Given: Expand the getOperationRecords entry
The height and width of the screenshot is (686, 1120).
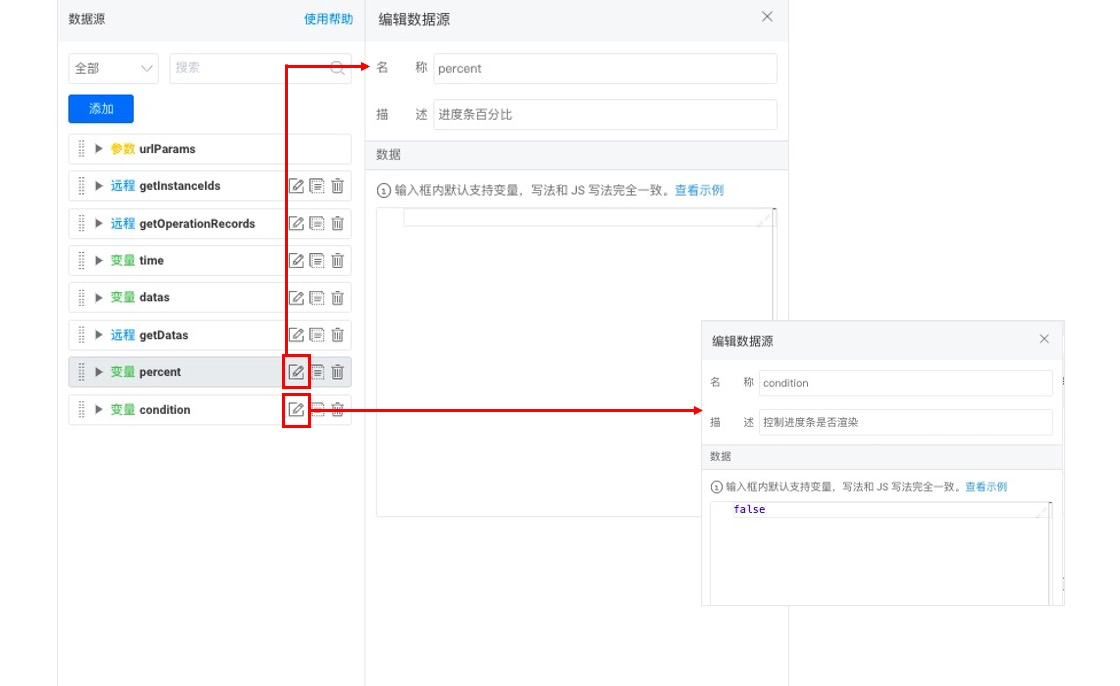Looking at the screenshot, I should pyautogui.click(x=99, y=223).
